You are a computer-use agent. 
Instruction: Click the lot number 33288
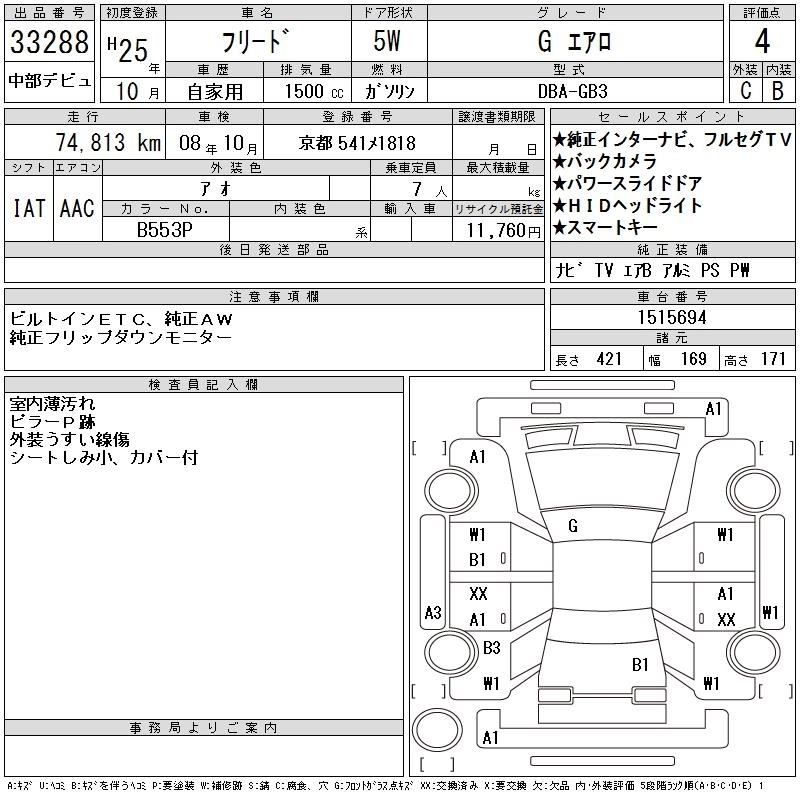click(x=49, y=42)
